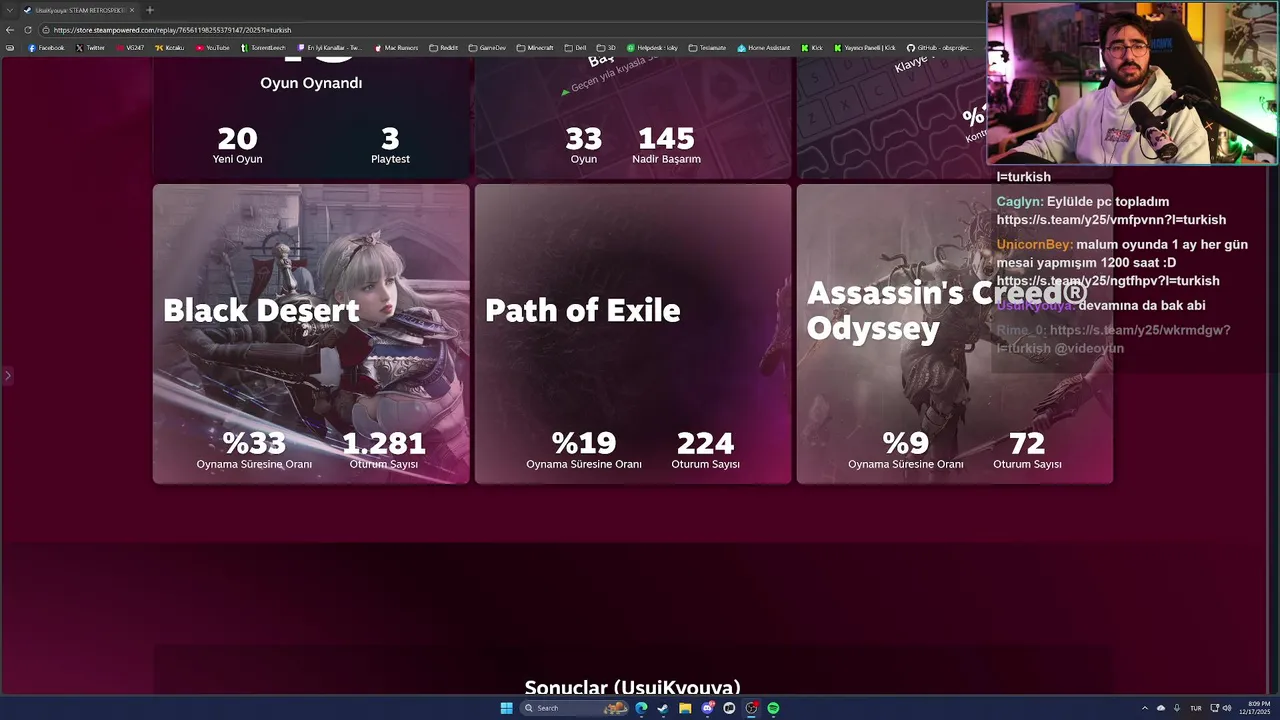Close the Steam Retrospektif tab
Image resolution: width=1280 pixels, height=720 pixels.
(x=132, y=10)
